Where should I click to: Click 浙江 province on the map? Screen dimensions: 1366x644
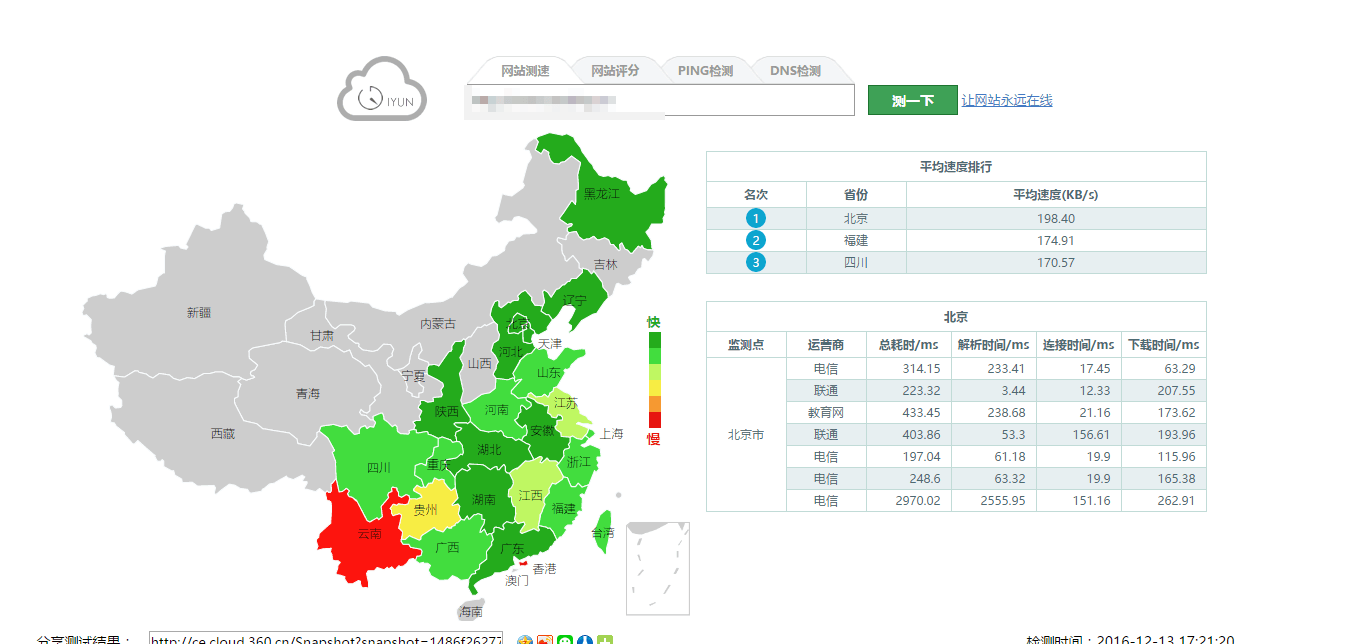pyautogui.click(x=578, y=462)
